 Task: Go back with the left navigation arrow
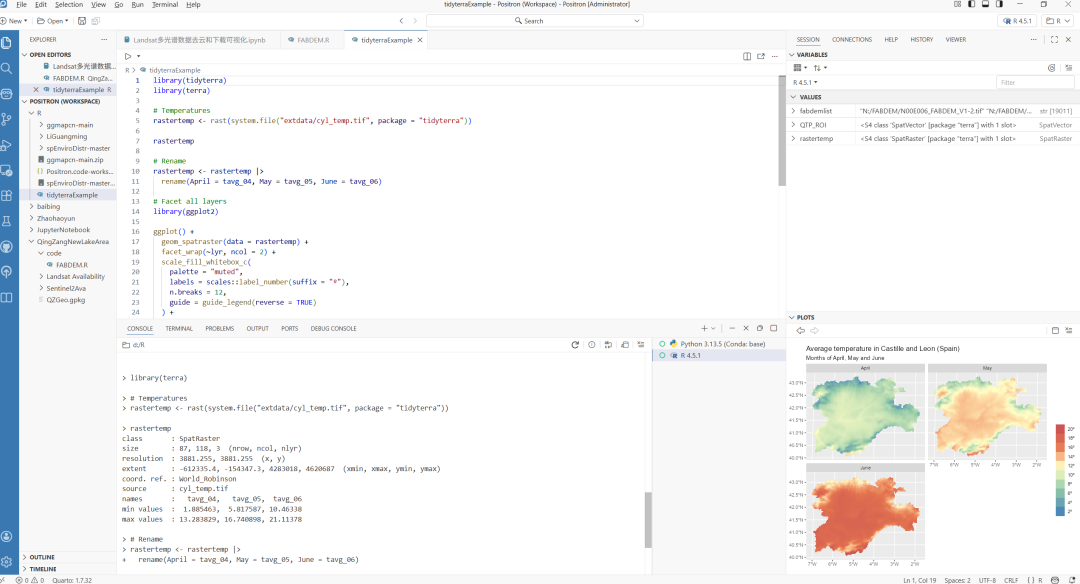(402, 21)
